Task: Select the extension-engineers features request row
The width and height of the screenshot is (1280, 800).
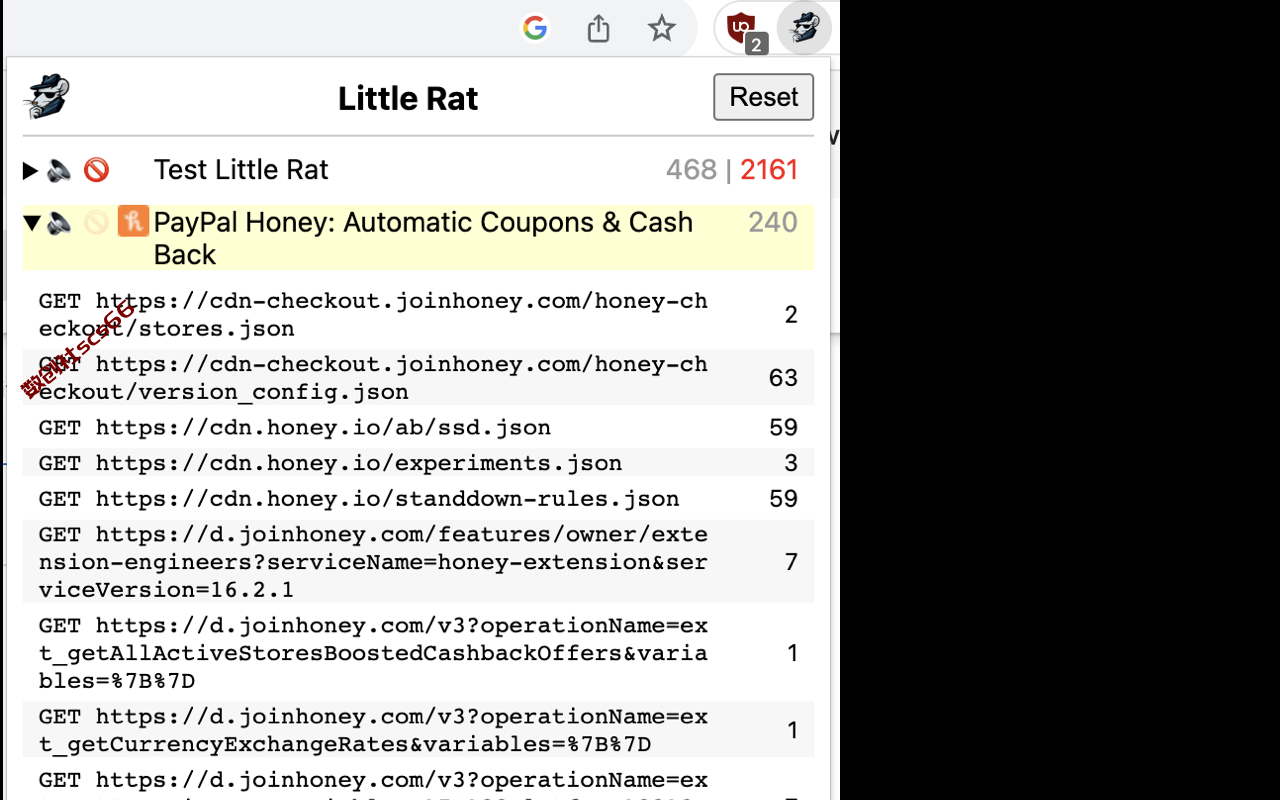Action: point(418,562)
